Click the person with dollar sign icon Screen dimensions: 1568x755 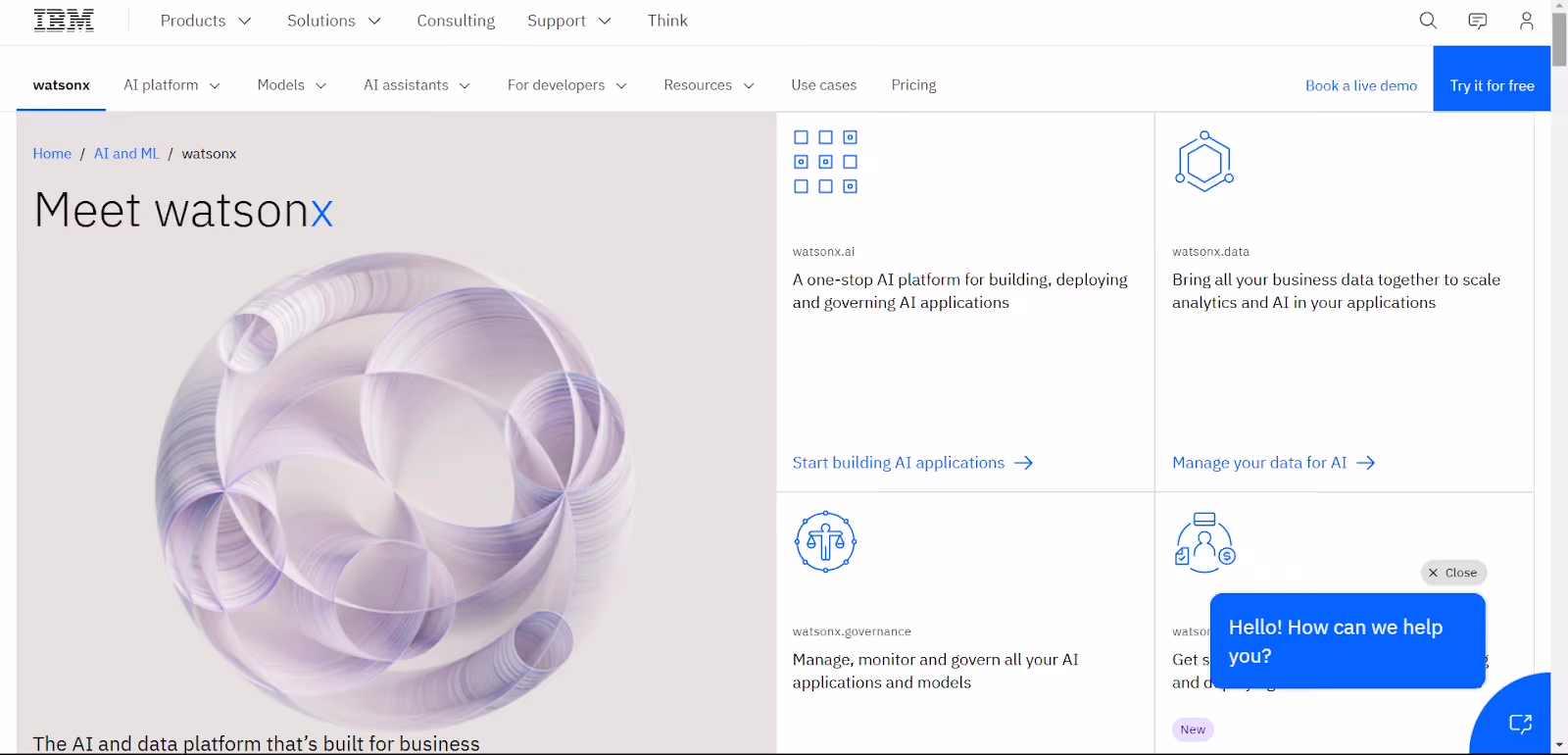pos(1204,541)
